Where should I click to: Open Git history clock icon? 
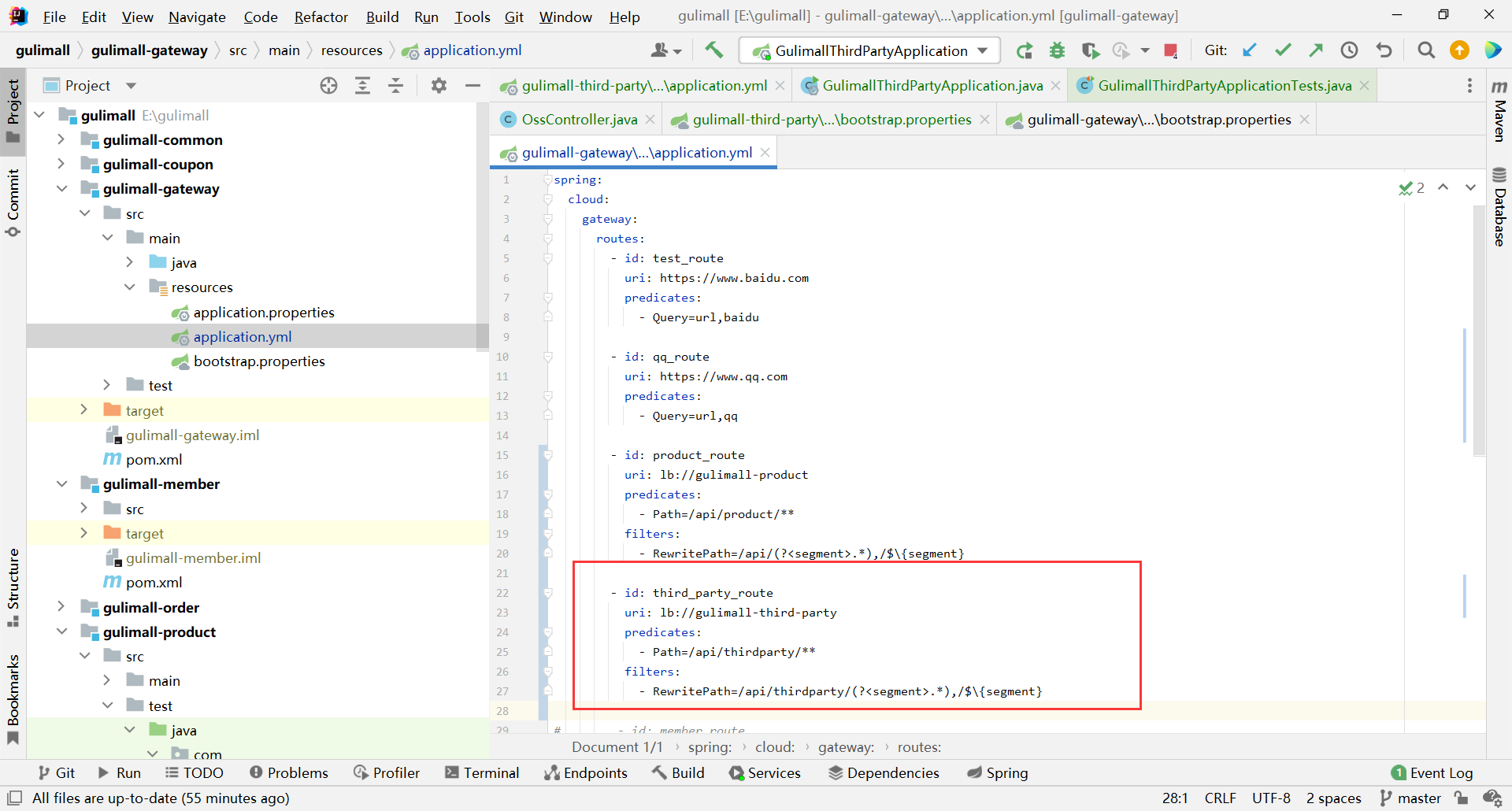click(1349, 50)
